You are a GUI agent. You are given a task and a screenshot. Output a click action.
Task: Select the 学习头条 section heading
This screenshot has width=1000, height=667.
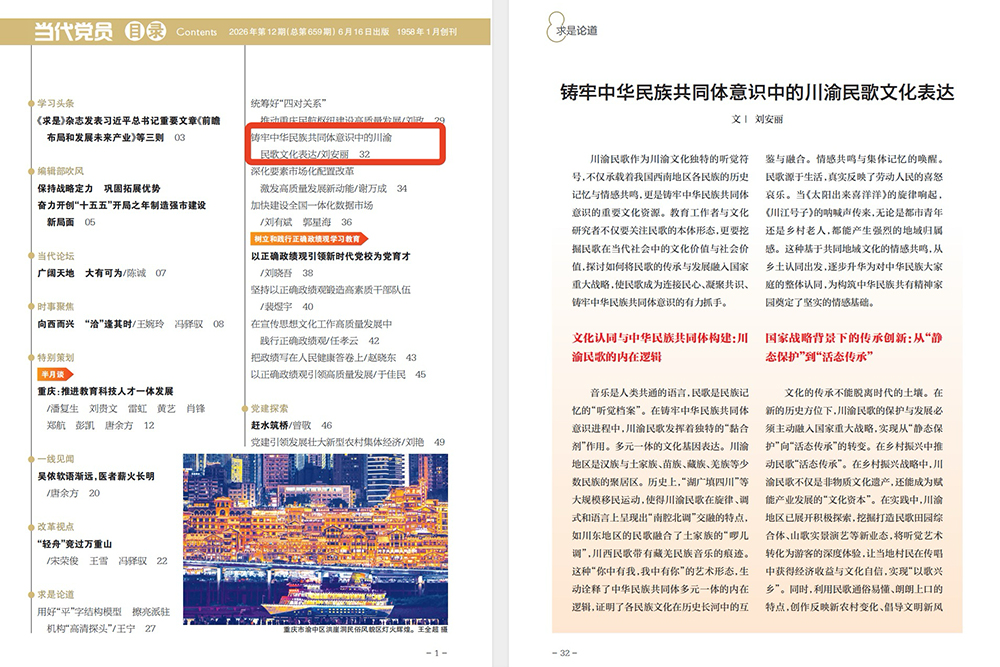click(x=55, y=103)
